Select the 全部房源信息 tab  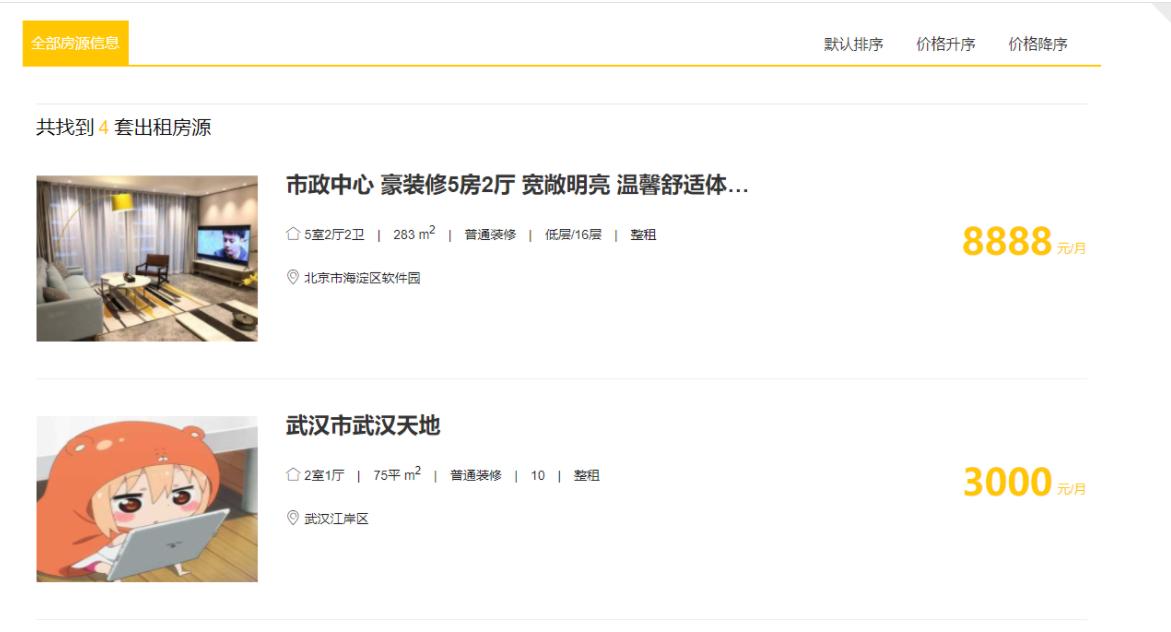[75, 43]
